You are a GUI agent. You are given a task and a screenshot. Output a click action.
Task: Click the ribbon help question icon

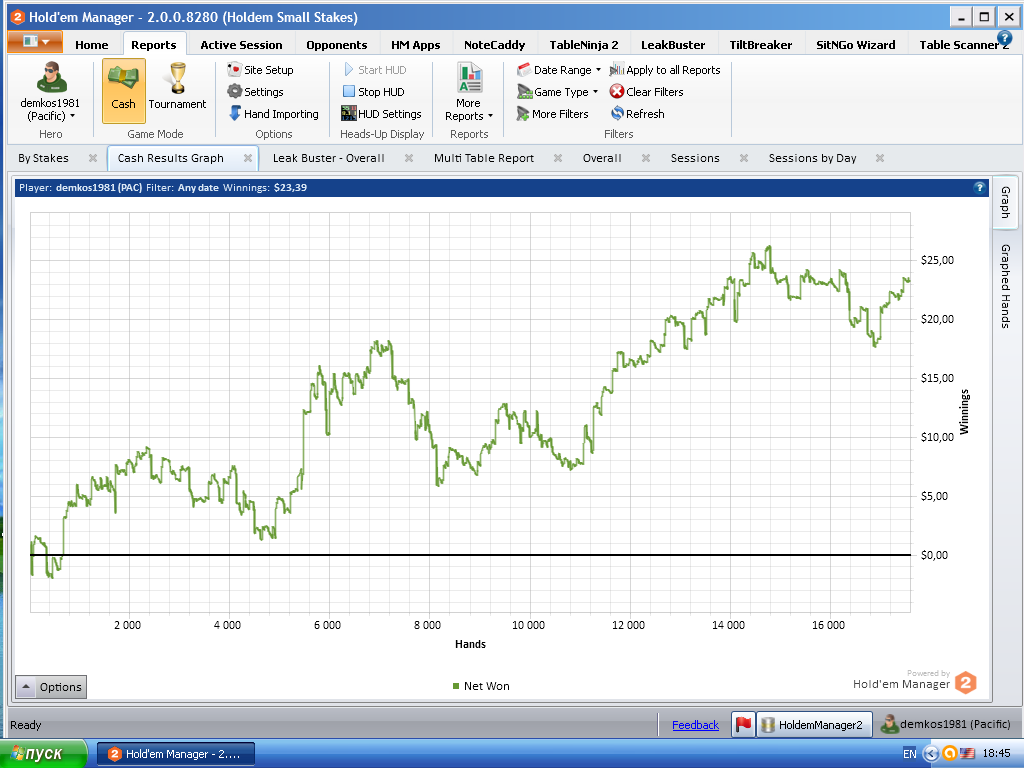click(x=1004, y=38)
